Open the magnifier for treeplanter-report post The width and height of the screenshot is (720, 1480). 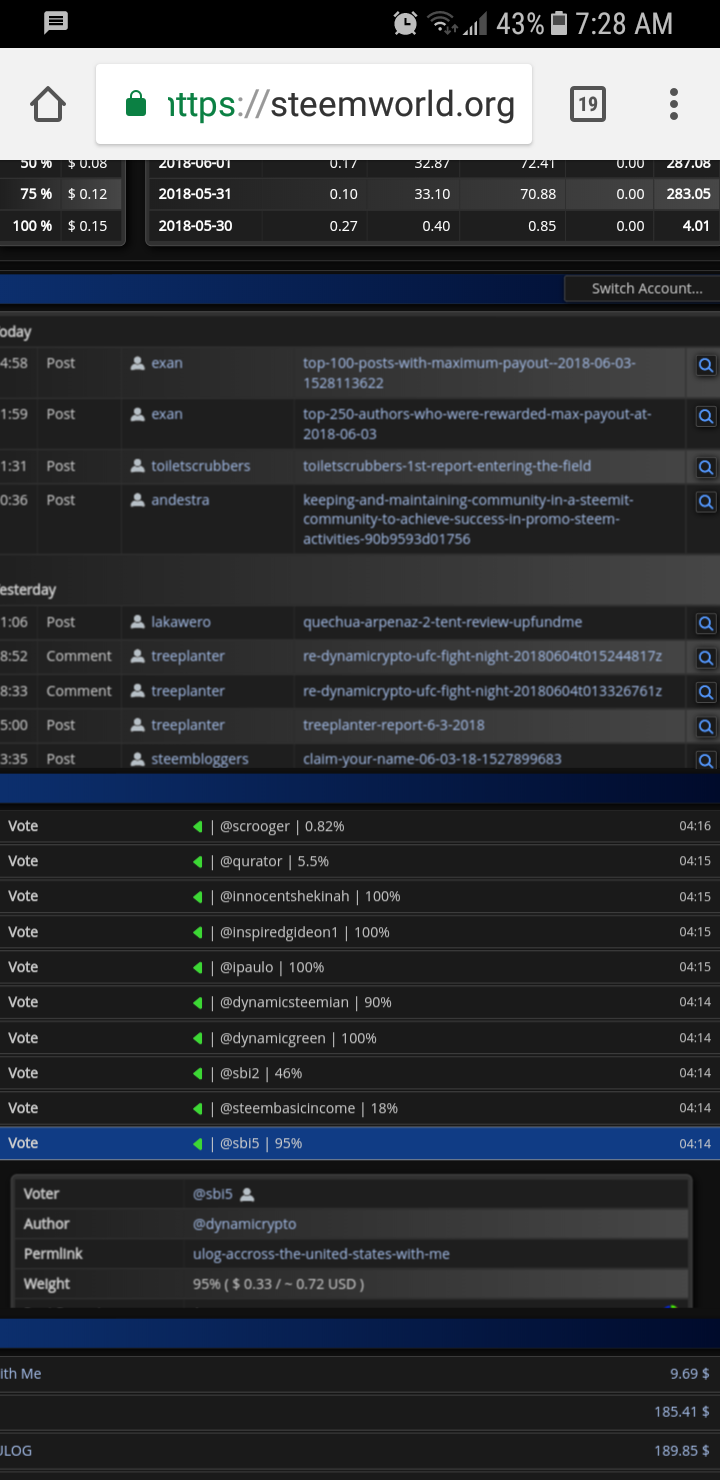(706, 727)
